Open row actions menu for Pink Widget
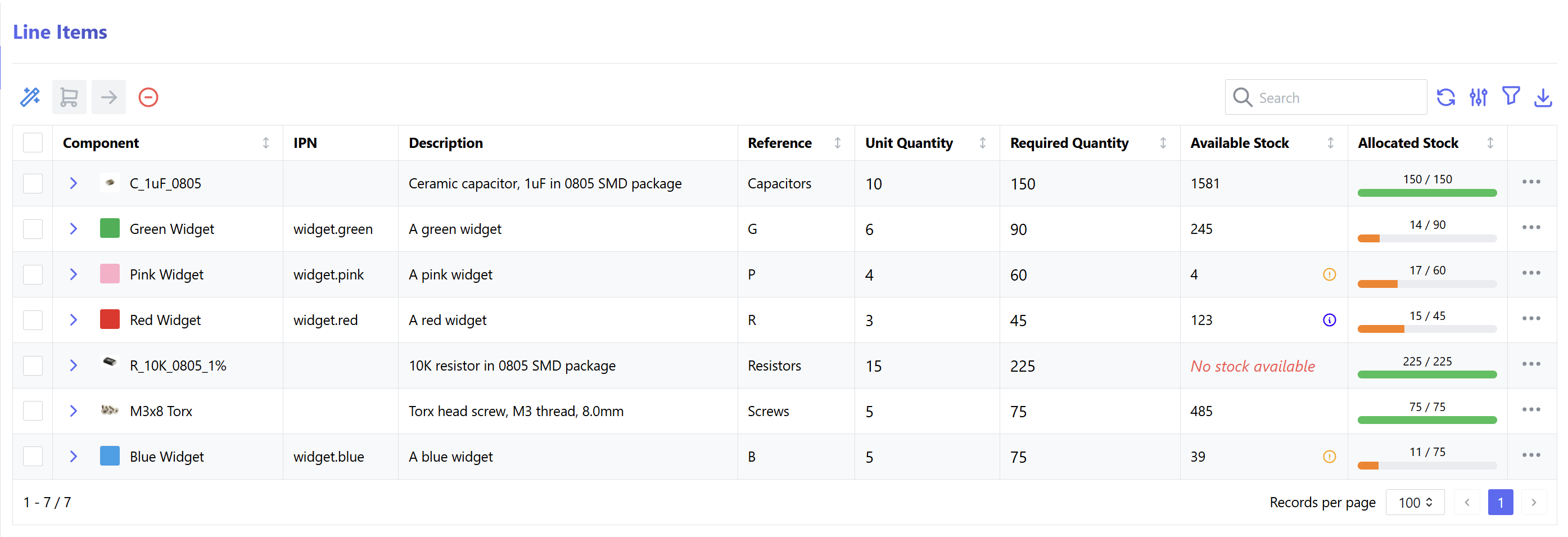This screenshot has width=1568, height=537. 1531,273
